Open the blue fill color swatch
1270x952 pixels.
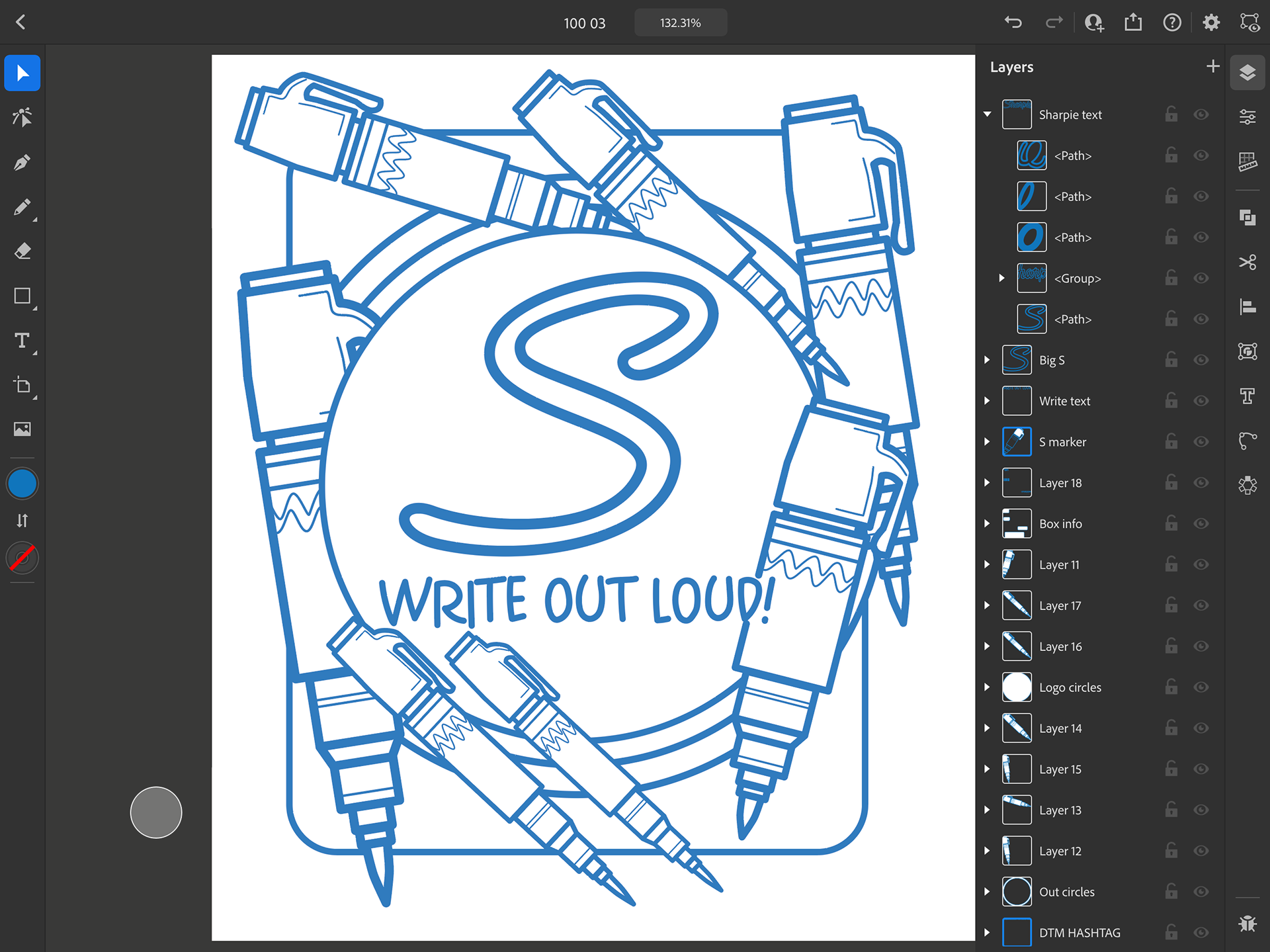(x=22, y=484)
